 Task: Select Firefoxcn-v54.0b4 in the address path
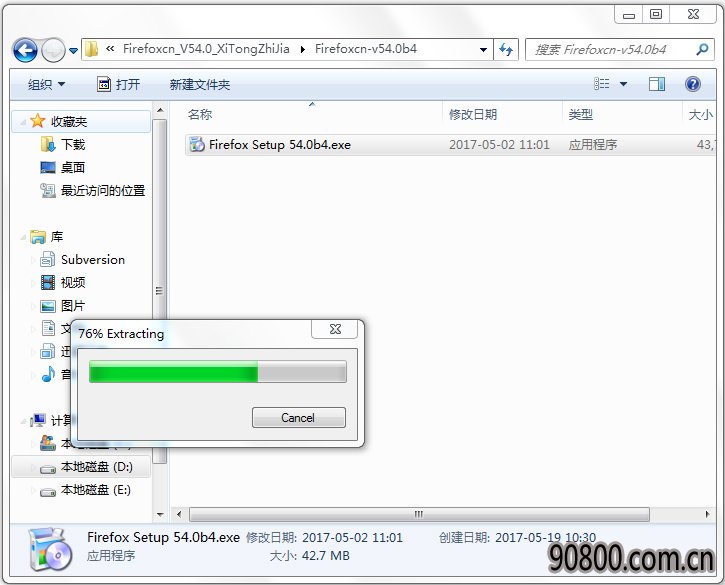(366, 49)
